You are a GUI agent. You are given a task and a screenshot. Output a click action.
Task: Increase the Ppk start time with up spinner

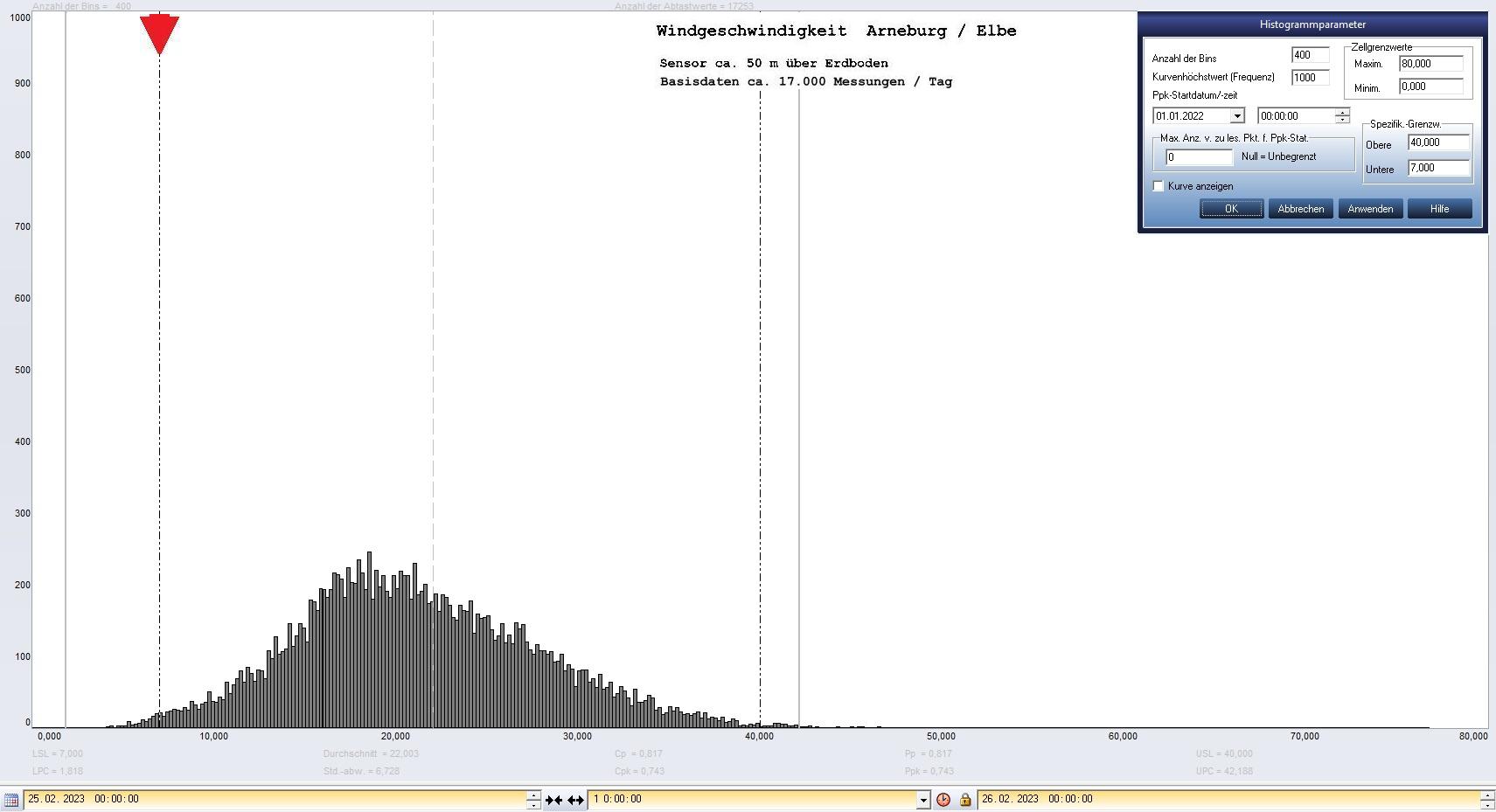pos(1342,112)
